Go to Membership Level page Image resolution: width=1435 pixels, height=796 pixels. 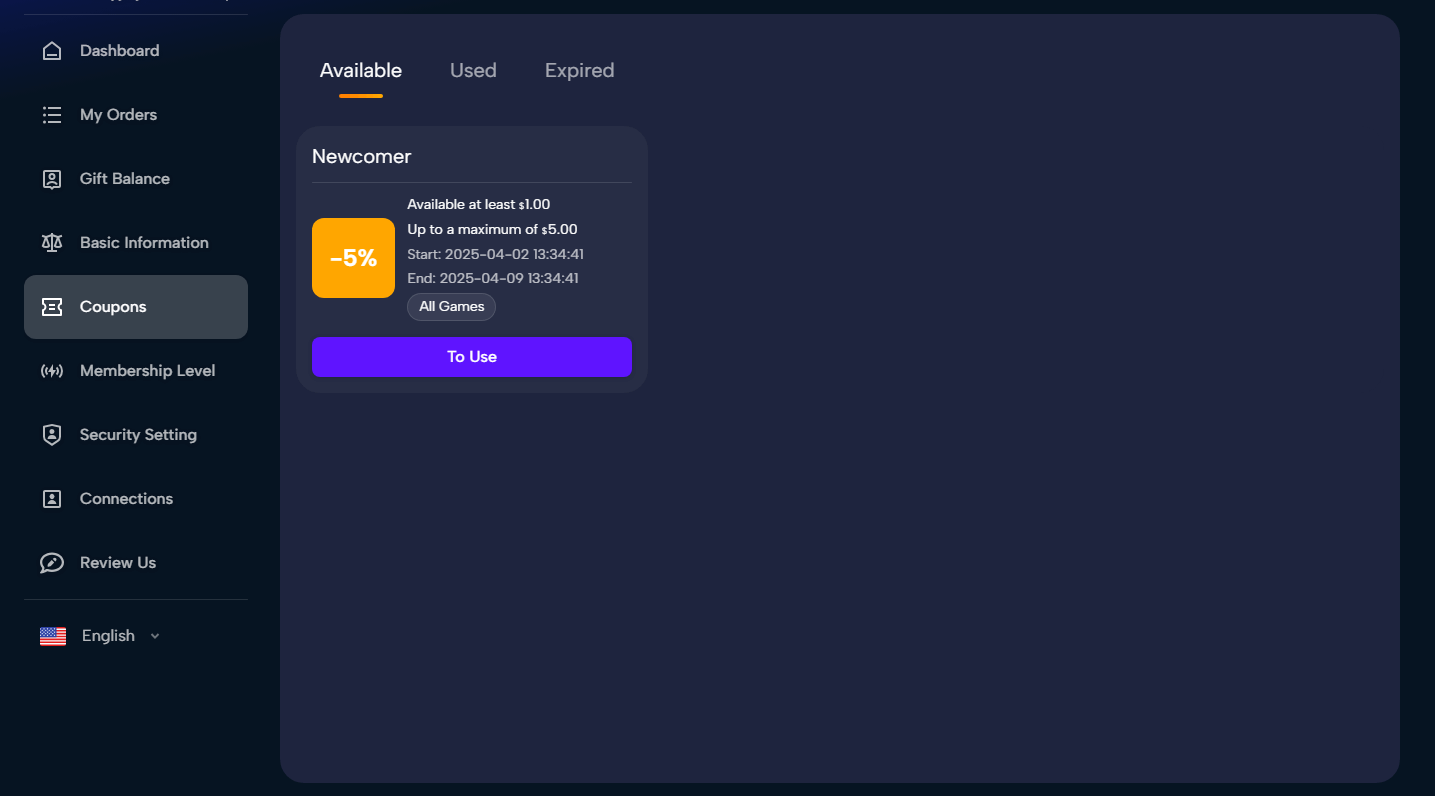[147, 371]
